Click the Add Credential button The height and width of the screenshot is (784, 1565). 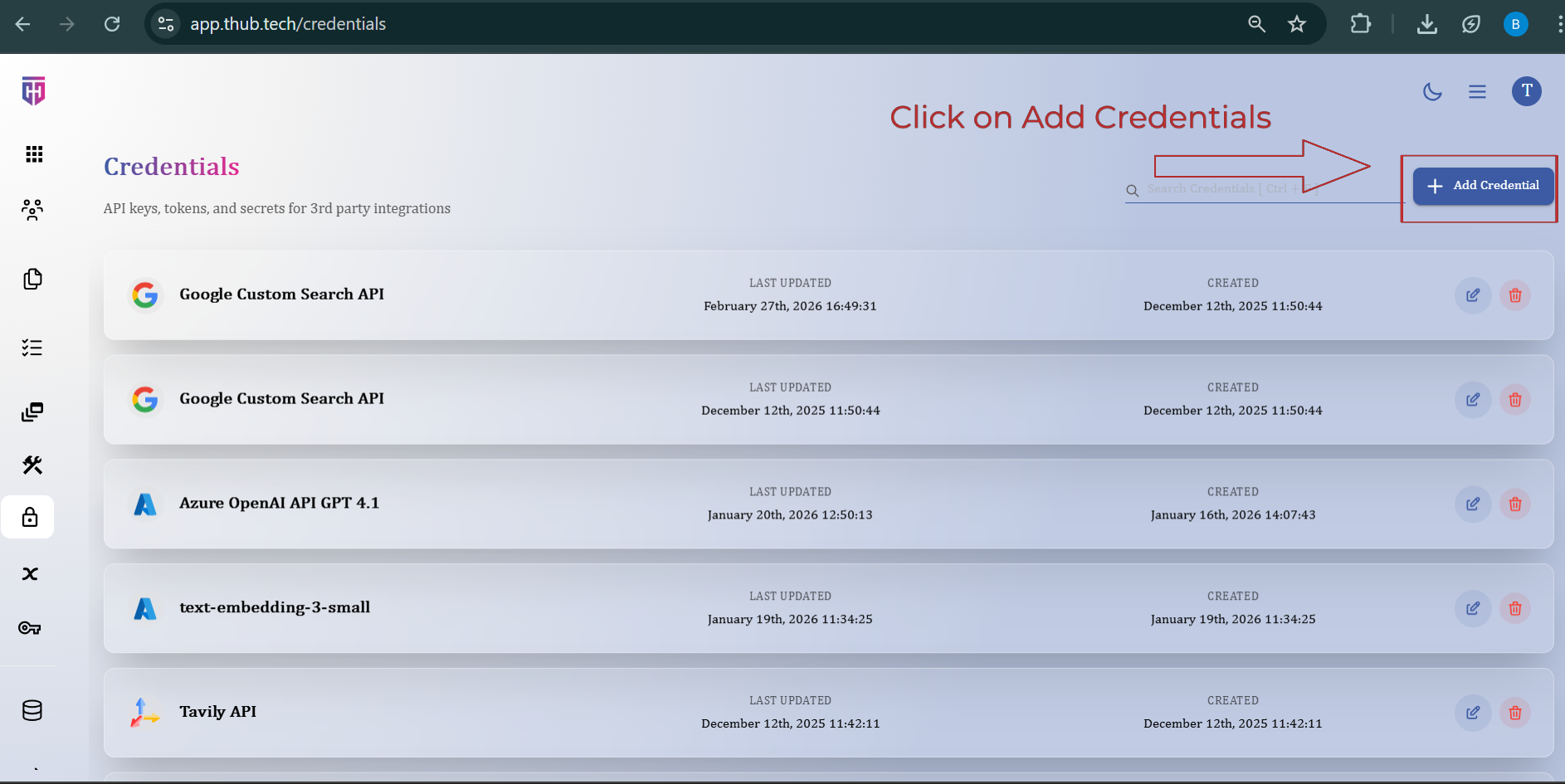coord(1483,186)
